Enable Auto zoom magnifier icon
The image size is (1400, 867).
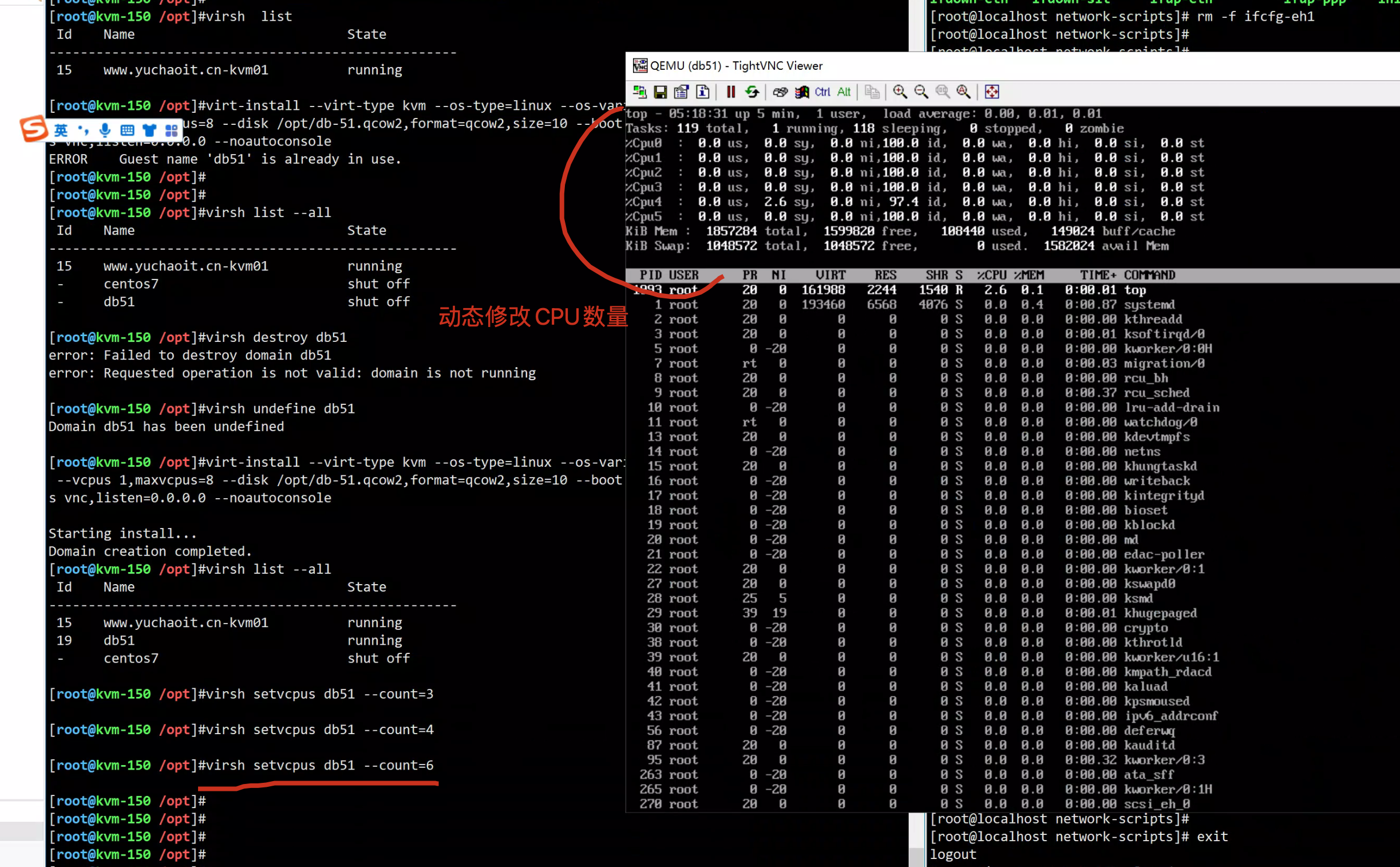coord(963,92)
